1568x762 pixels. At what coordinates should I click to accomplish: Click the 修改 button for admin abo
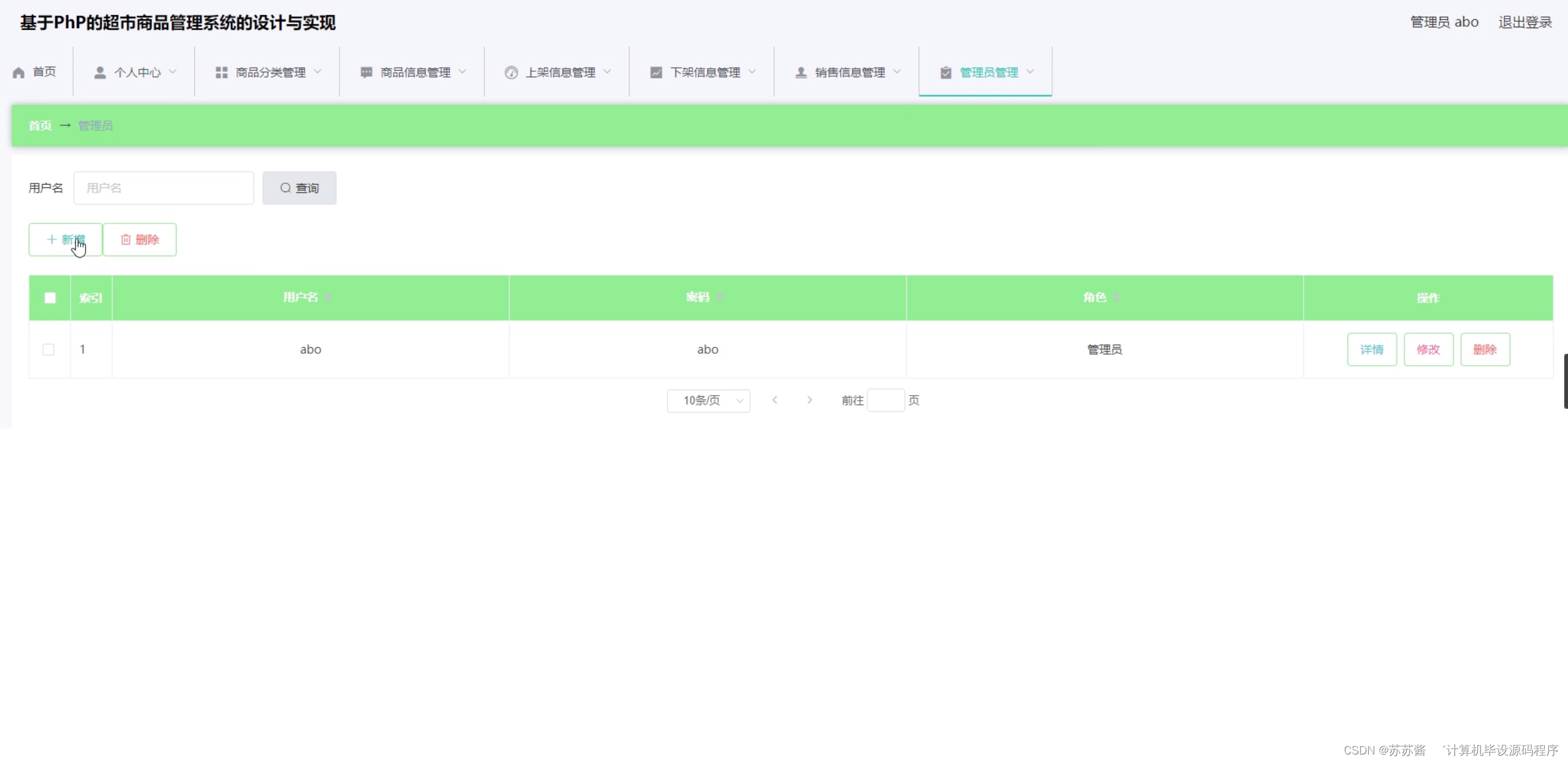point(1429,349)
